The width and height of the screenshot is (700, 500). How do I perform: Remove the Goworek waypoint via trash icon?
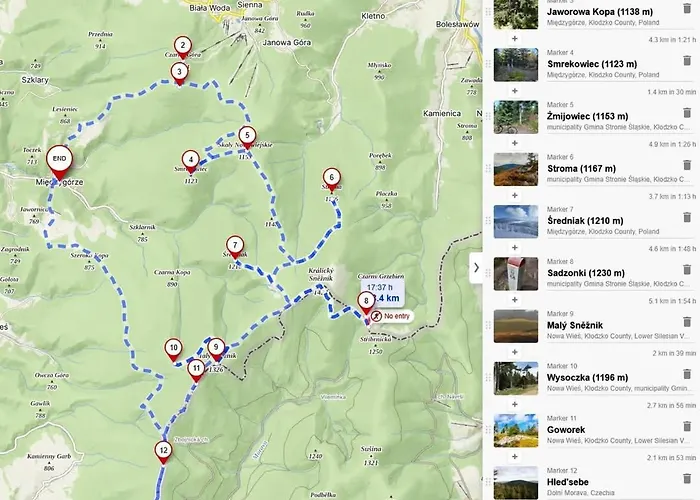pos(687,426)
